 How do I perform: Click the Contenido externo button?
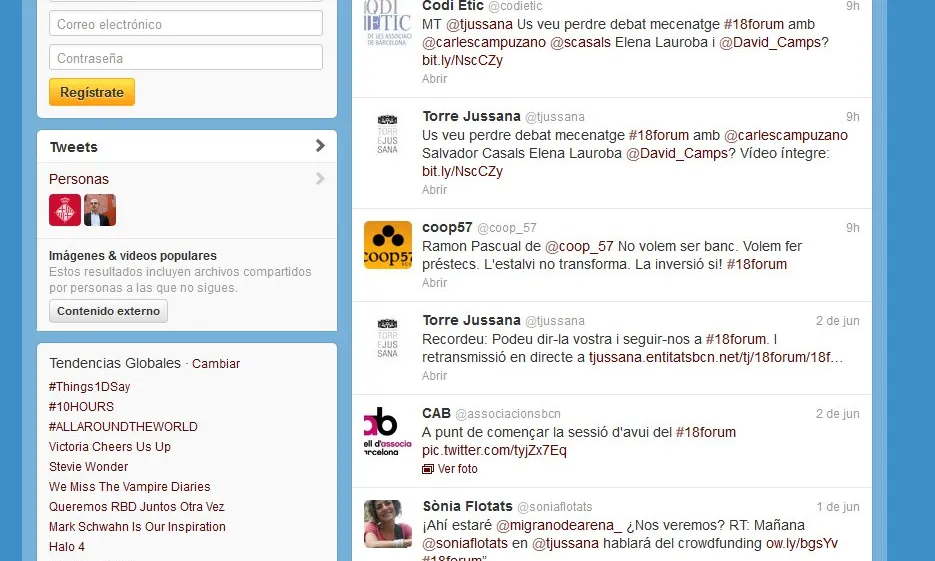tap(108, 311)
